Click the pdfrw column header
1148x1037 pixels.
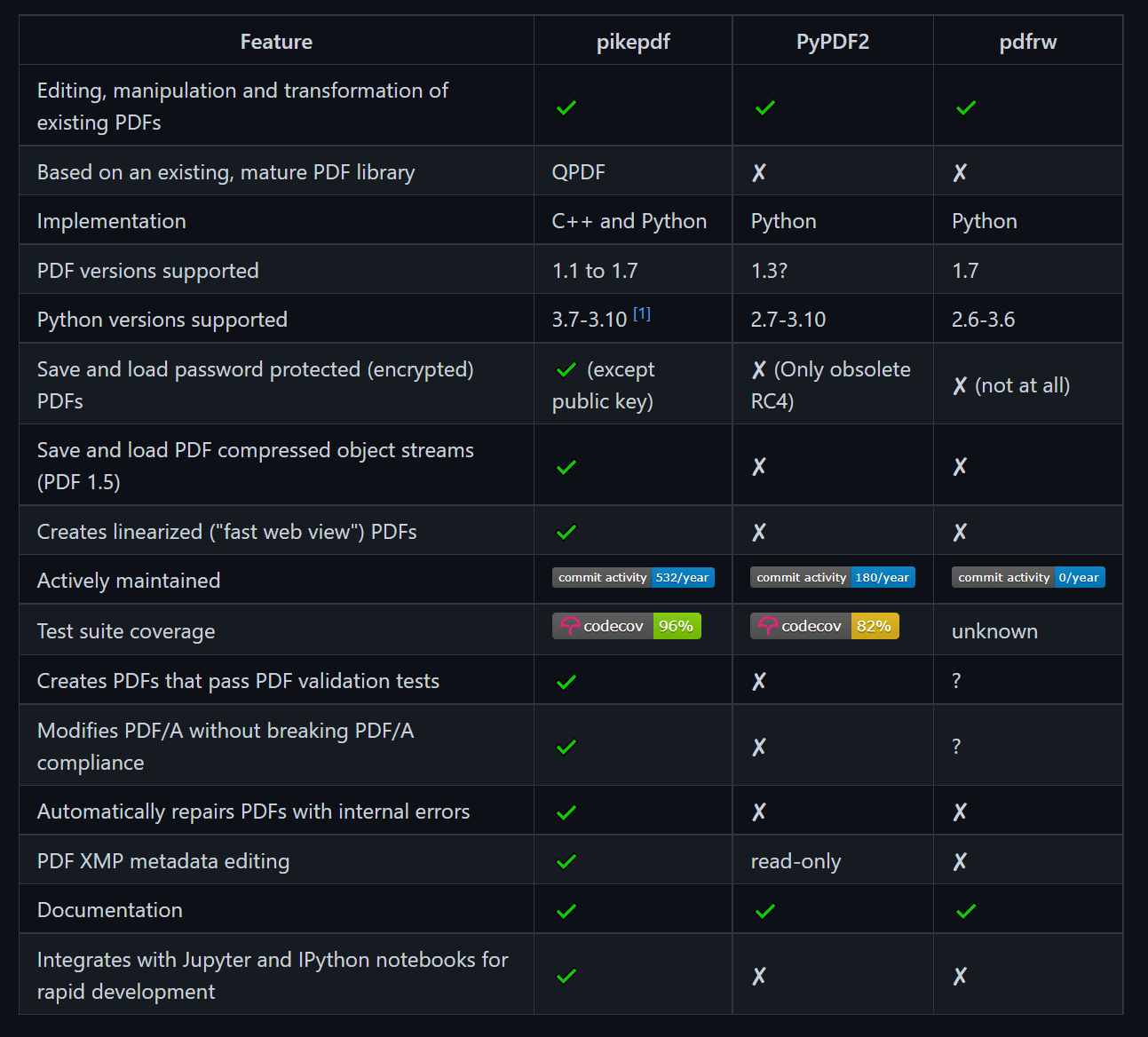[x=1028, y=42]
